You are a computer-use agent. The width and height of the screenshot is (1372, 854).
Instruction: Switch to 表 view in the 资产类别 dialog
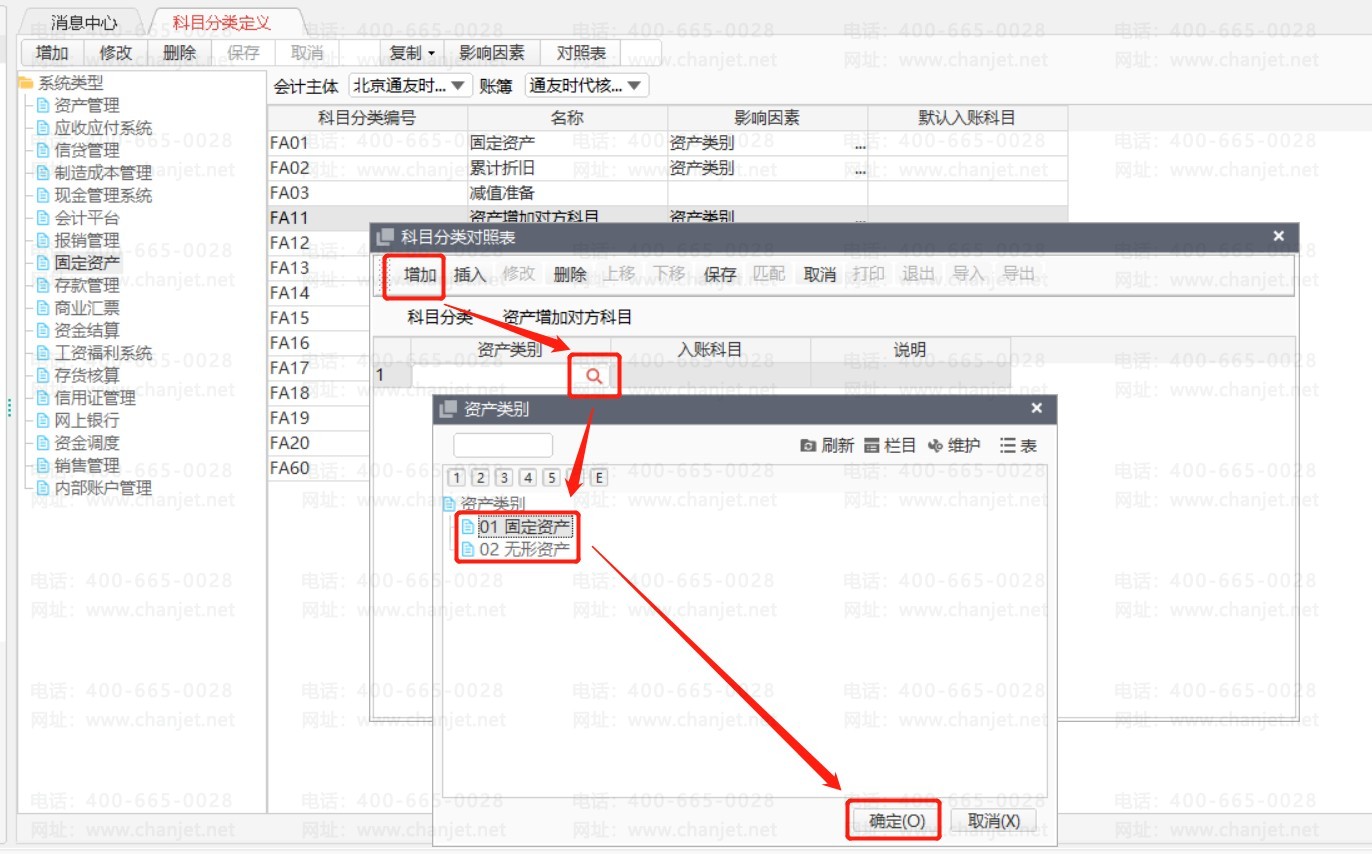click(1018, 446)
